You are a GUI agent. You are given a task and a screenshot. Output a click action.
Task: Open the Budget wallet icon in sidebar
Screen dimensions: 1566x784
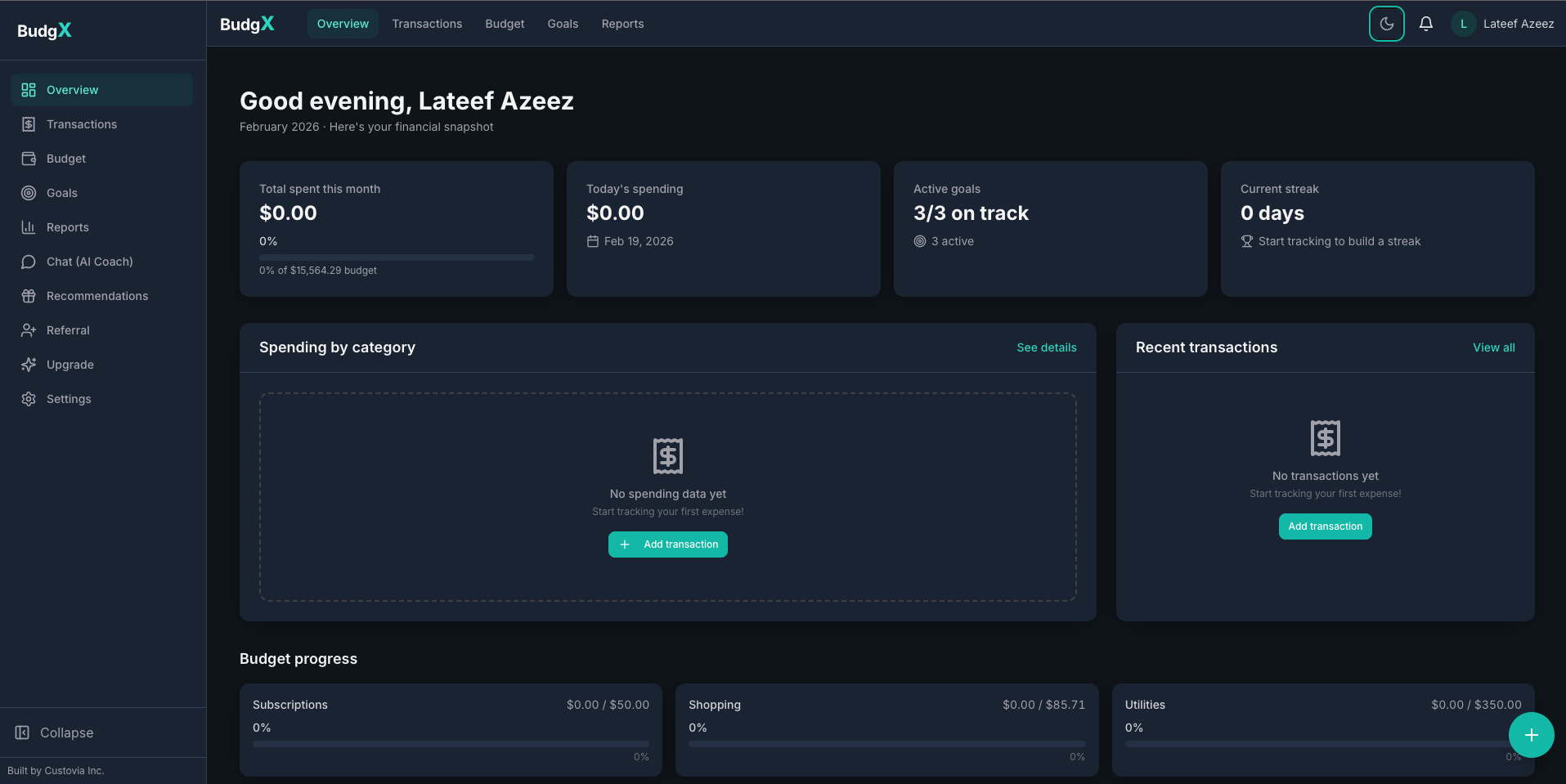coord(28,159)
